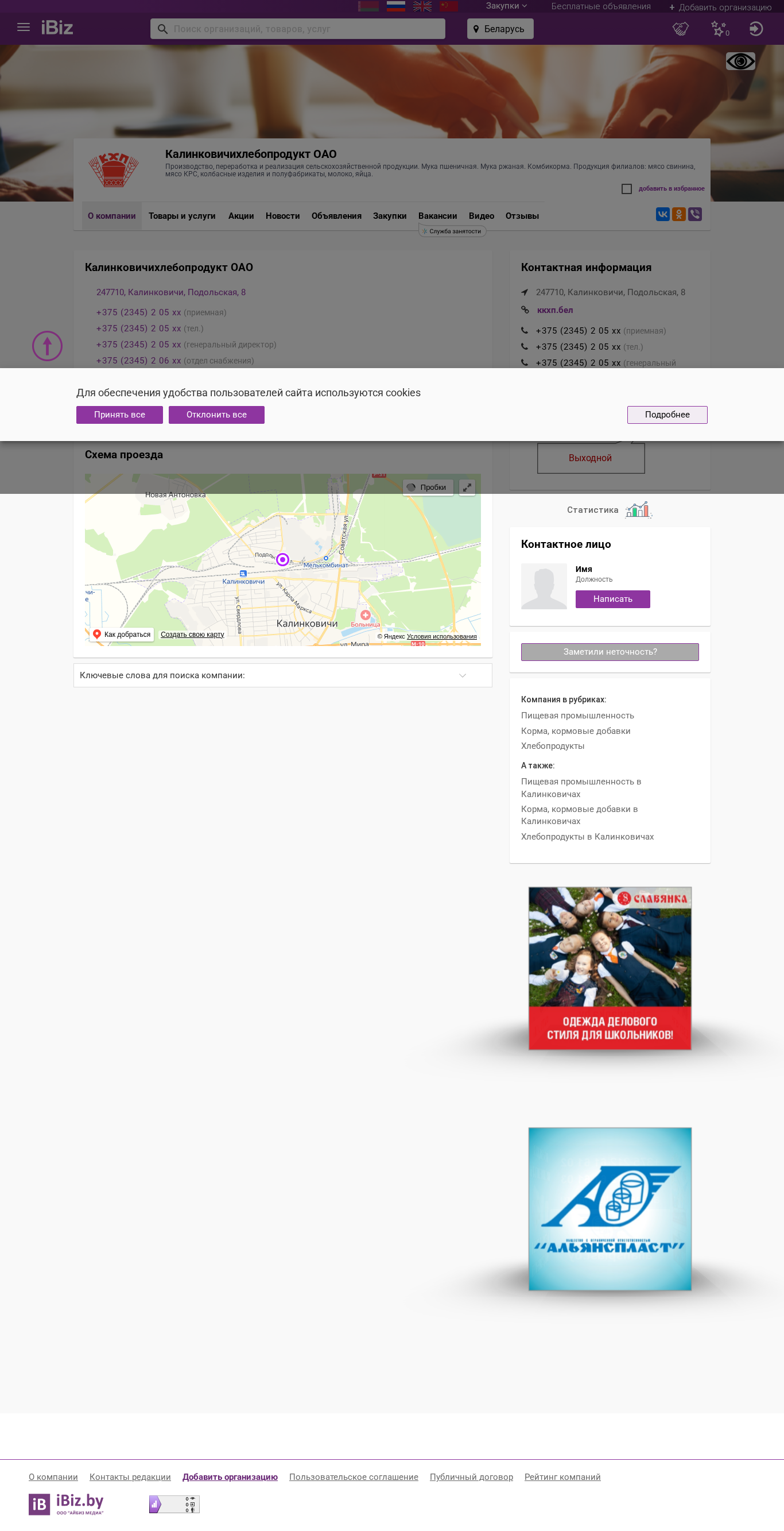The image size is (784, 1531).
Task: Toggle accessibility eye view mode
Action: coord(740,61)
